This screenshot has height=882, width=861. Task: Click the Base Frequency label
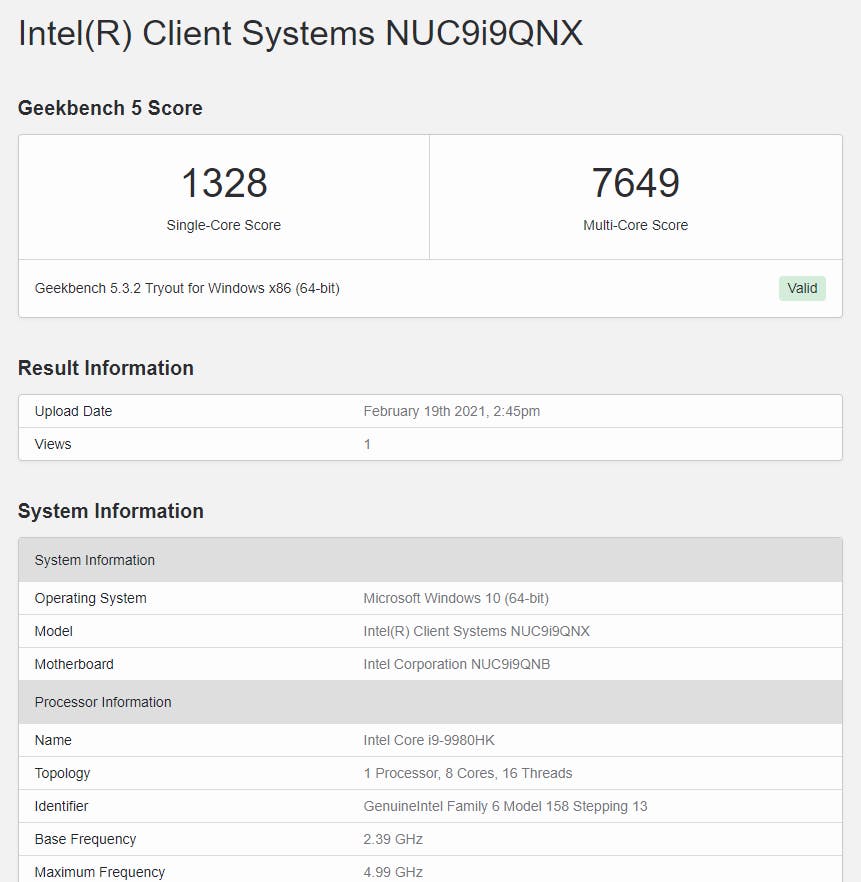[85, 839]
